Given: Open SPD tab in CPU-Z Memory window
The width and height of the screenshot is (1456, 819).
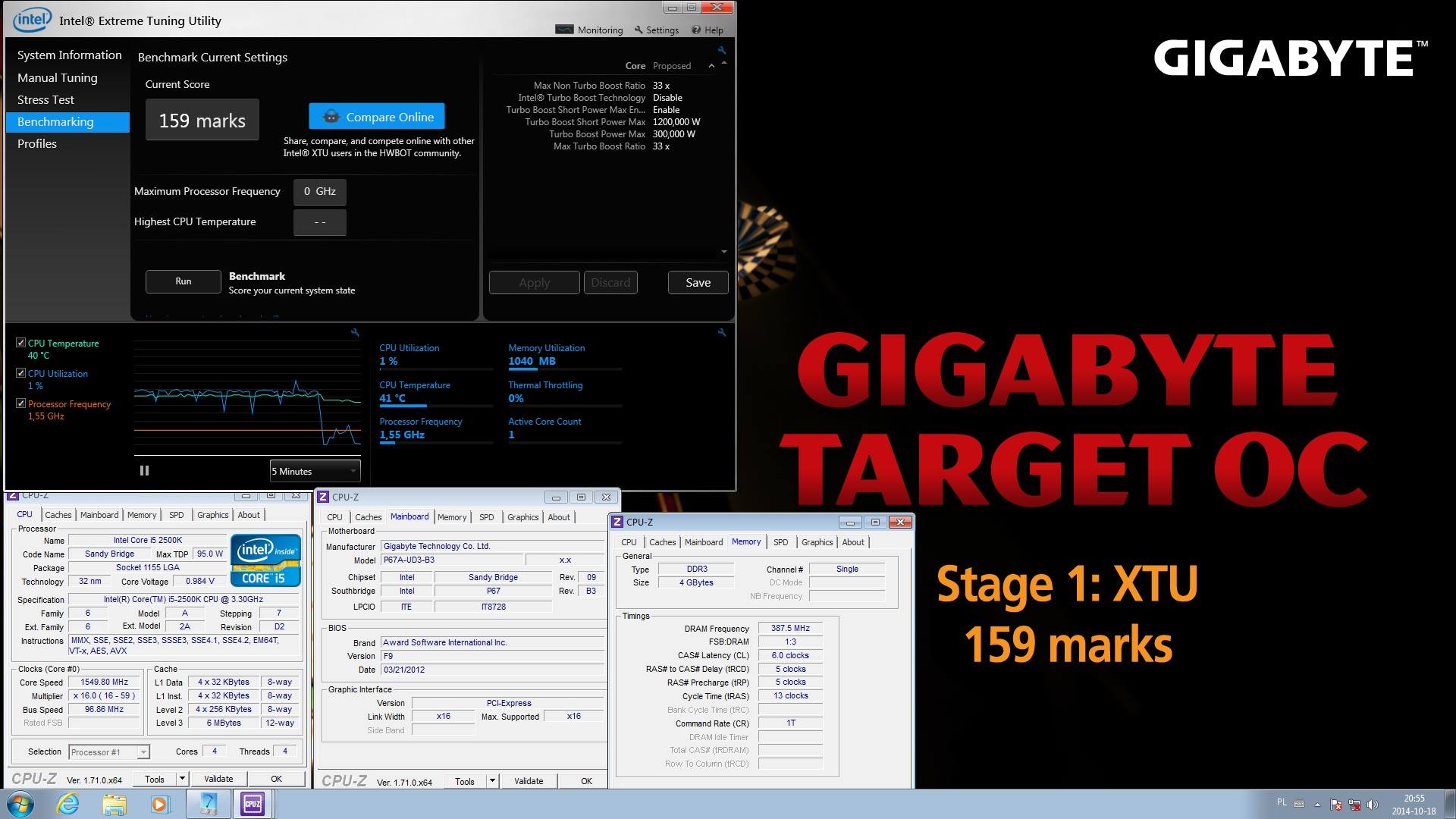Looking at the screenshot, I should pos(780,542).
